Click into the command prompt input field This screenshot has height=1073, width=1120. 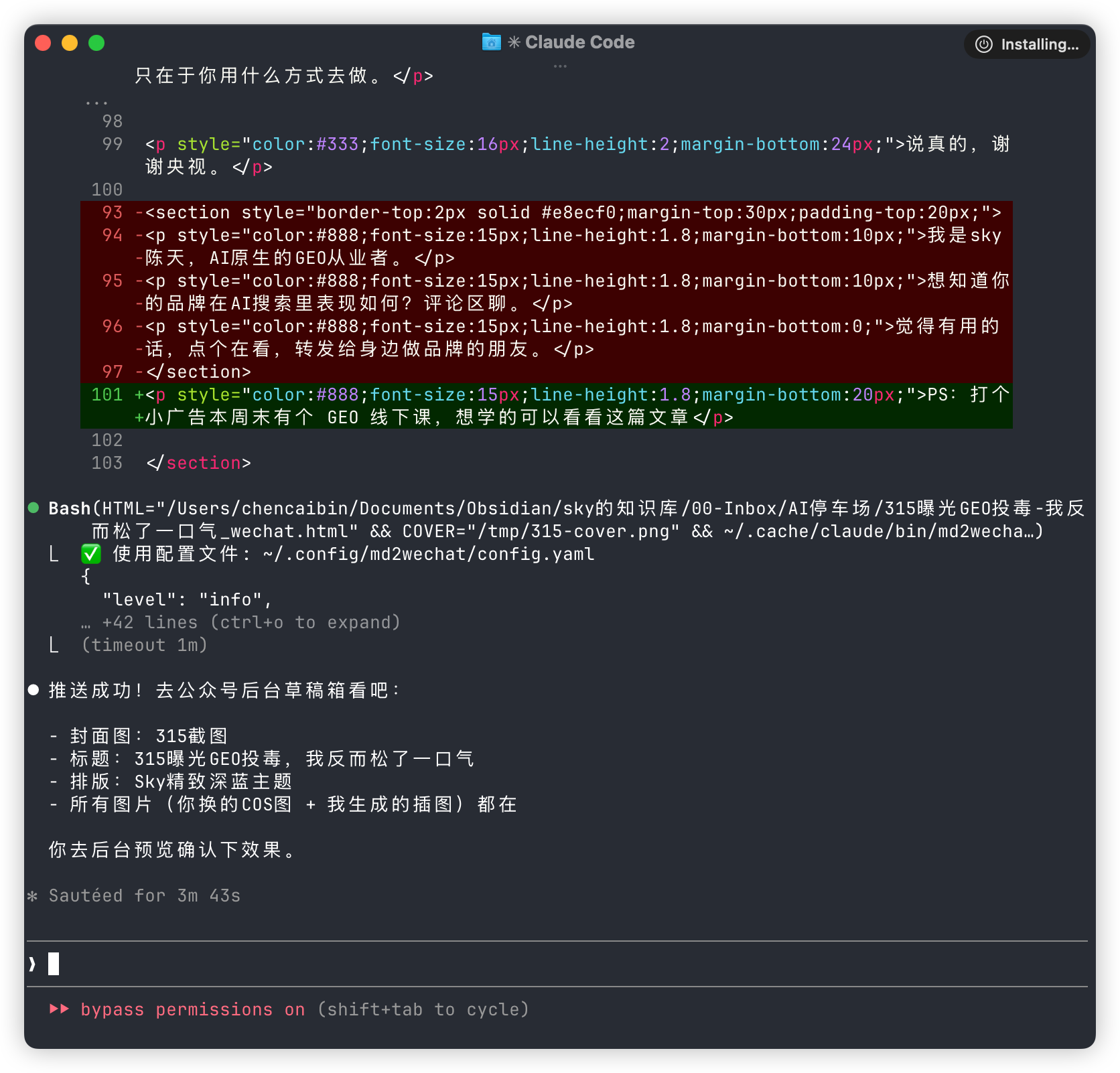point(536,964)
